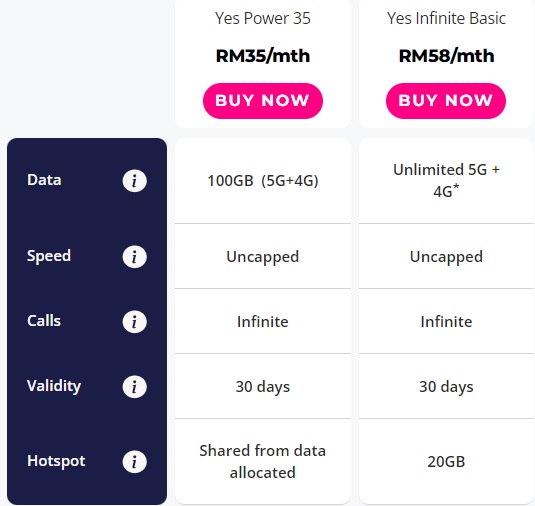Click the 20GB hotspot cell
The width and height of the screenshot is (535, 506).
point(446,462)
